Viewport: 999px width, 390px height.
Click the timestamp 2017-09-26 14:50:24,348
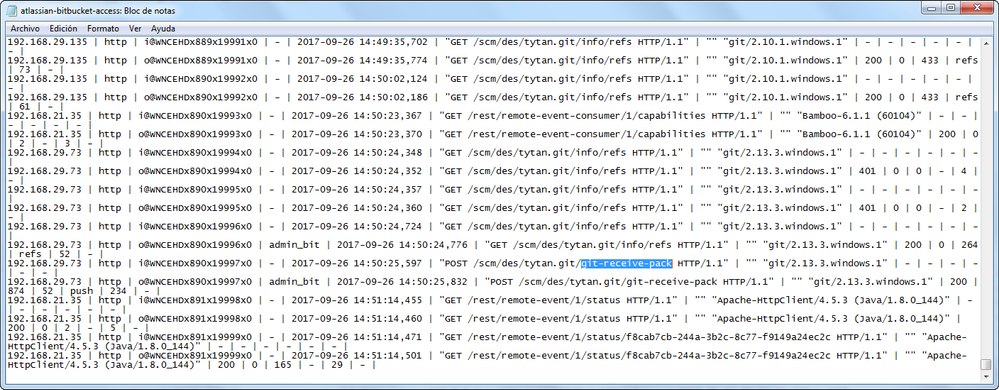pos(356,152)
